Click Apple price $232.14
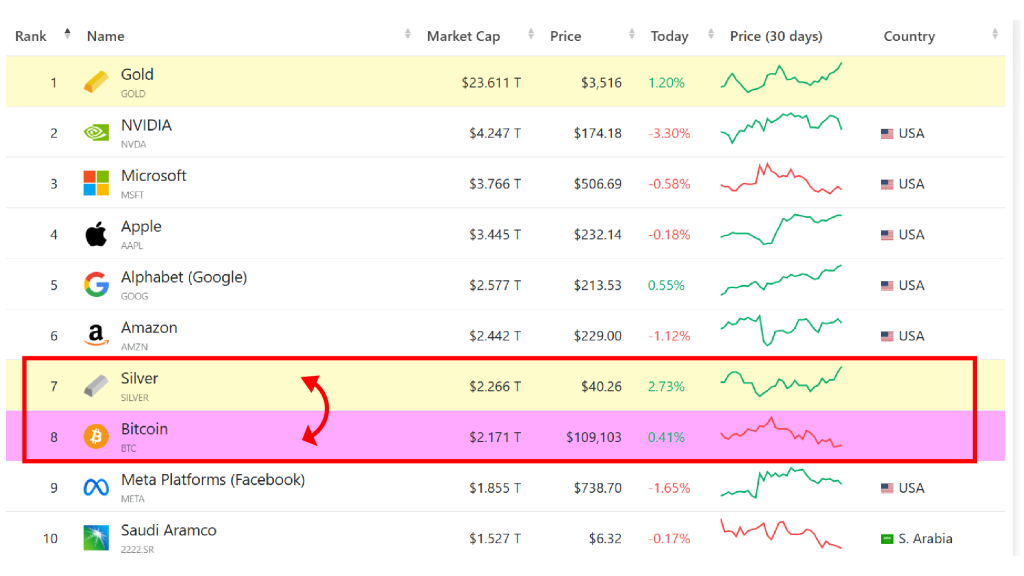Viewport: 1024px width, 576px height. pos(598,234)
